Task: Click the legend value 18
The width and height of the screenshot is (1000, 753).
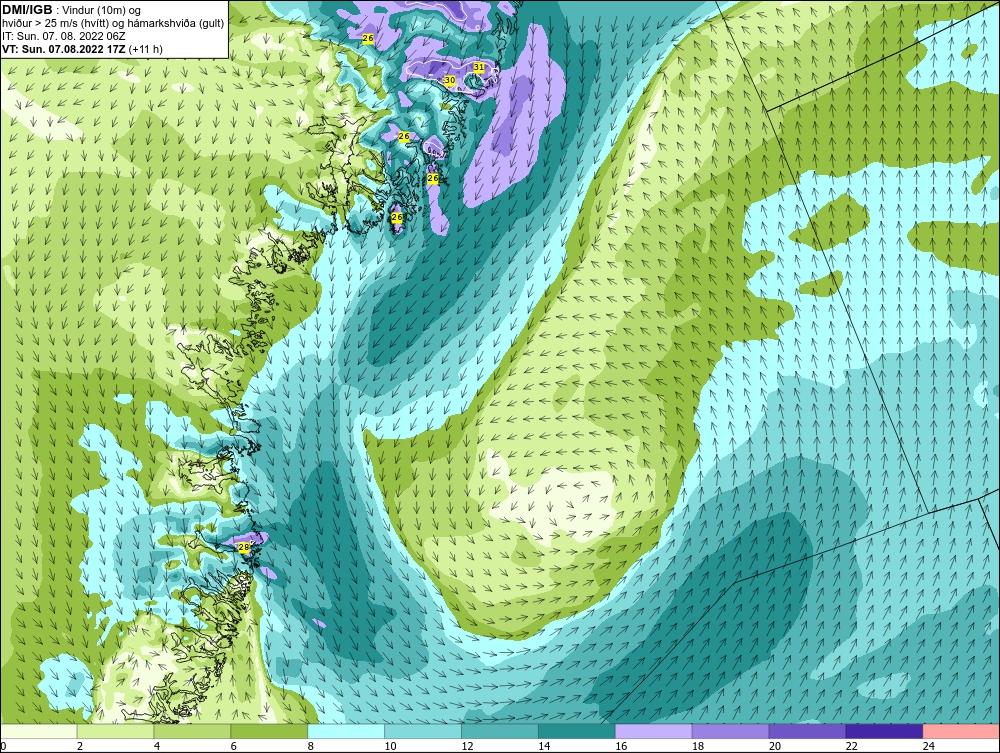Action: point(698,746)
